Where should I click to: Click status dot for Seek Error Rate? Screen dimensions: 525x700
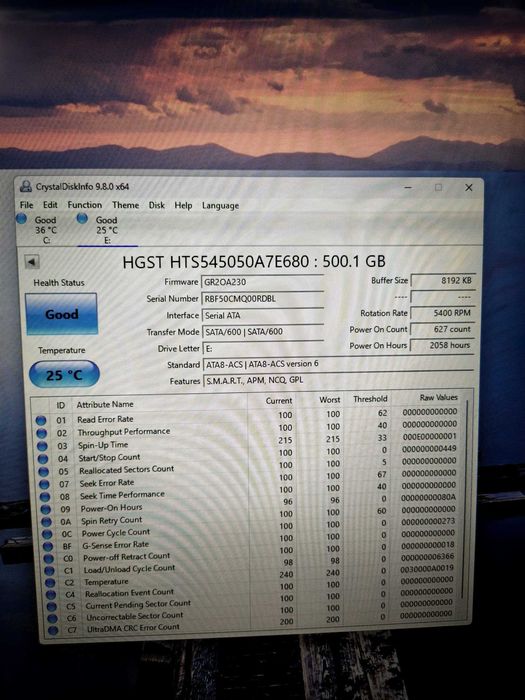point(44,484)
